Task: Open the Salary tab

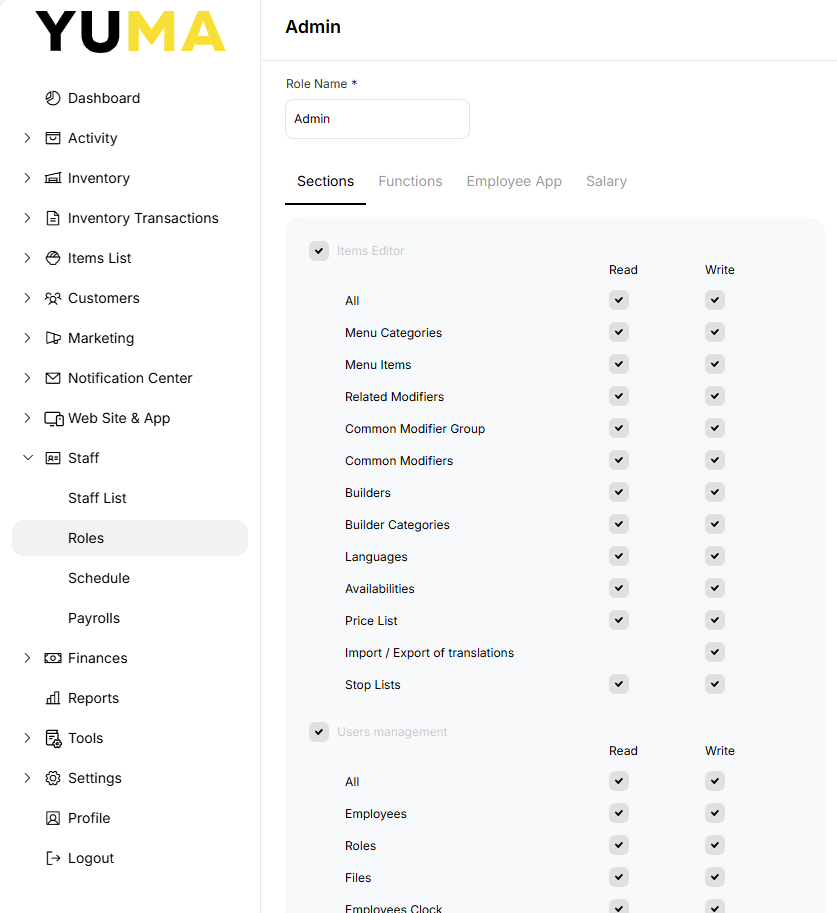Action: pos(606,182)
